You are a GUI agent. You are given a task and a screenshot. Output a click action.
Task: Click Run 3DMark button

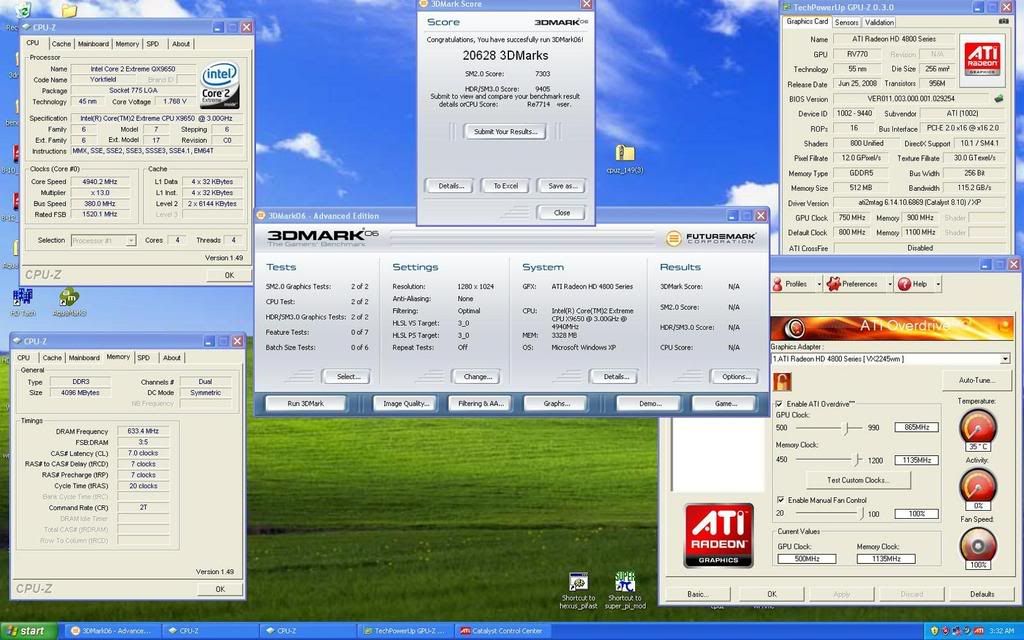tap(306, 404)
